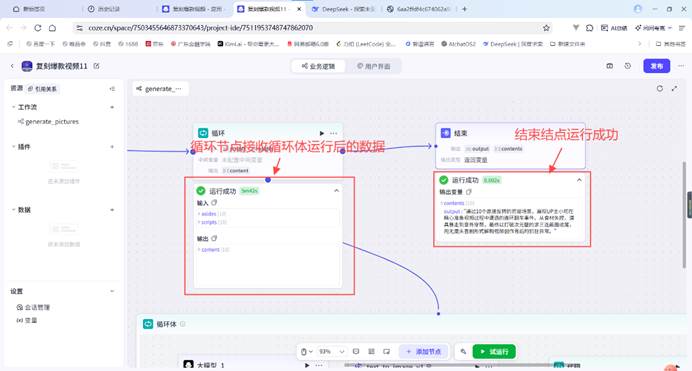Collapse the 循环 node run result panel
The image size is (692, 371).
(x=336, y=191)
